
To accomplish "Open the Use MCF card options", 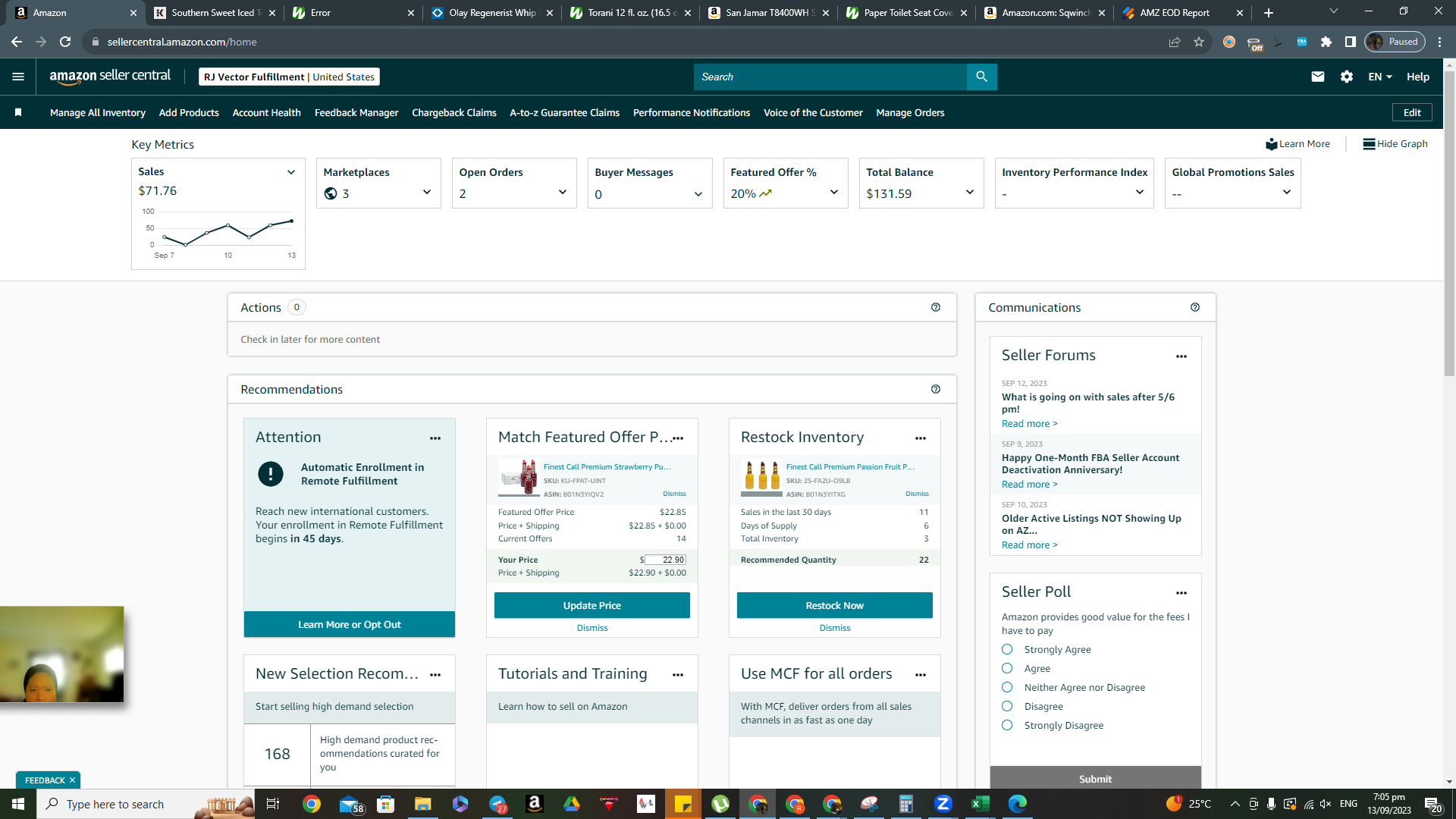I will [x=921, y=675].
